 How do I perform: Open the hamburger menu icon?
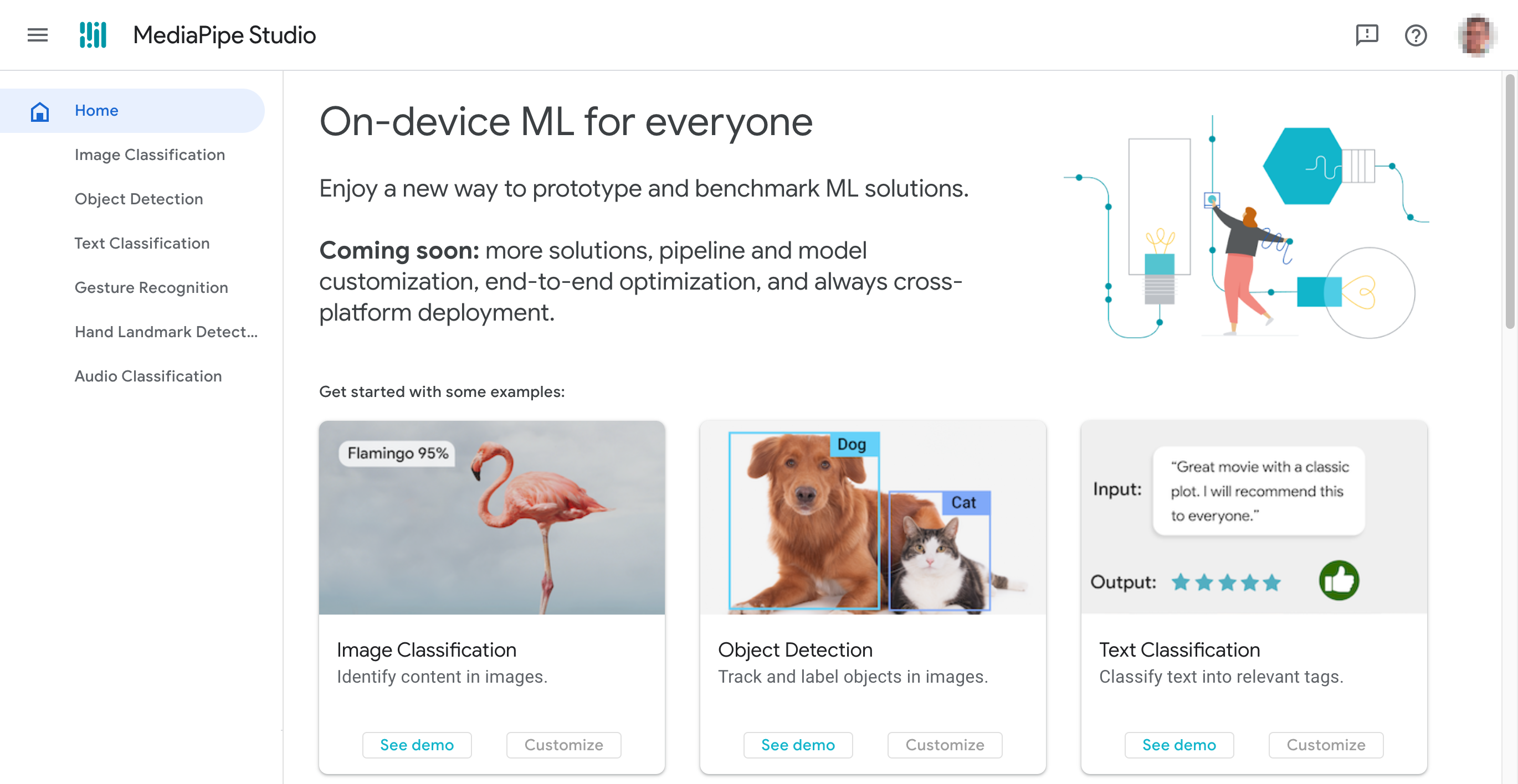click(37, 35)
